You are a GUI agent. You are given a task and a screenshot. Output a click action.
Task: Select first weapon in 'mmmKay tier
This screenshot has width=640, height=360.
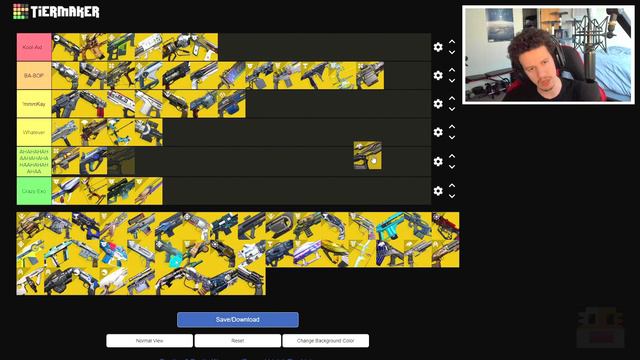(65, 104)
